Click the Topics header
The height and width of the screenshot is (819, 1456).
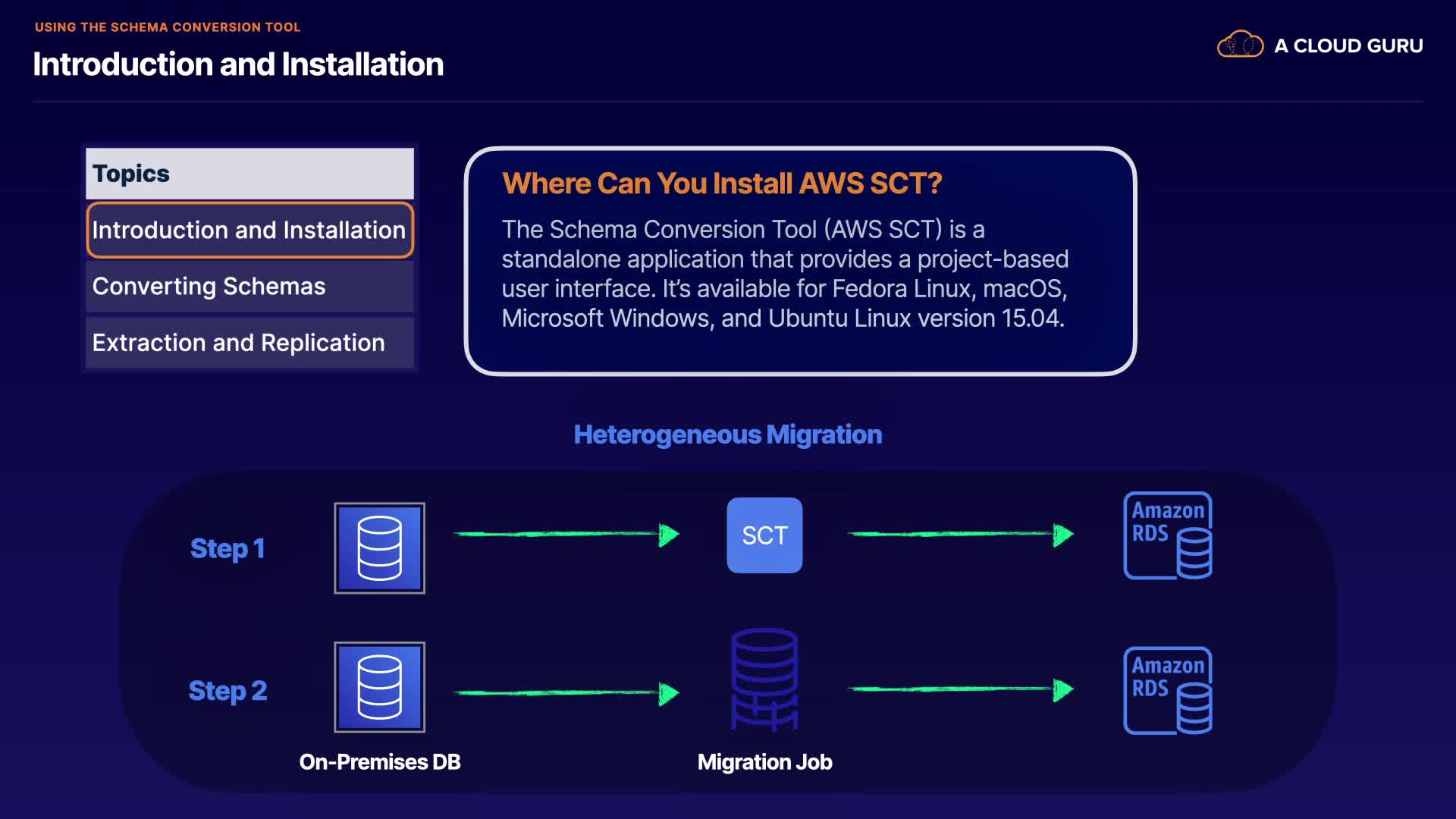[x=249, y=174]
